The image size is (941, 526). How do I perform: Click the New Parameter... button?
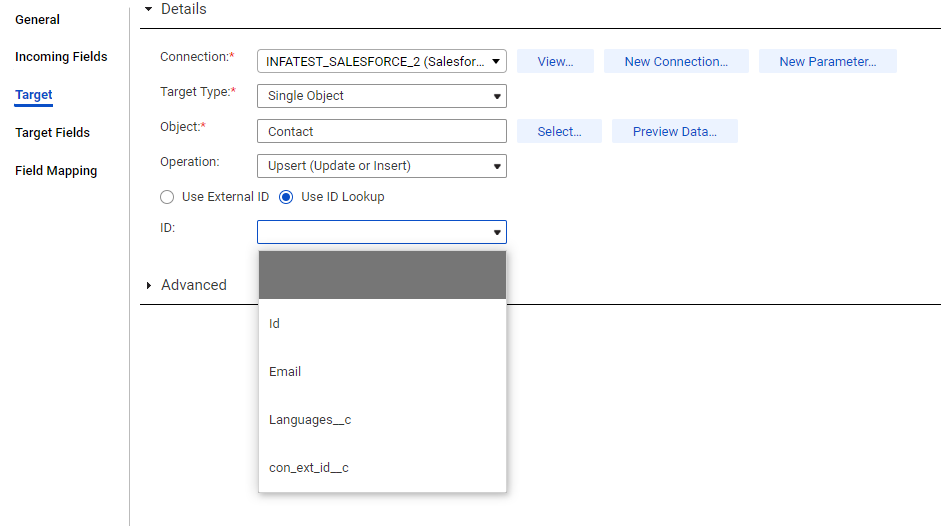[x=828, y=61]
